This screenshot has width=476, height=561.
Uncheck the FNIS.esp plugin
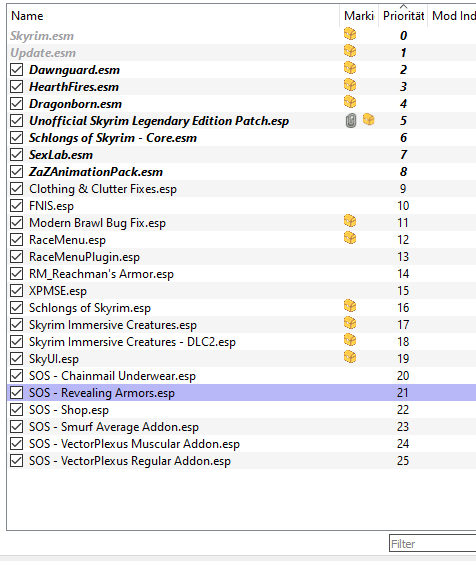point(16,206)
